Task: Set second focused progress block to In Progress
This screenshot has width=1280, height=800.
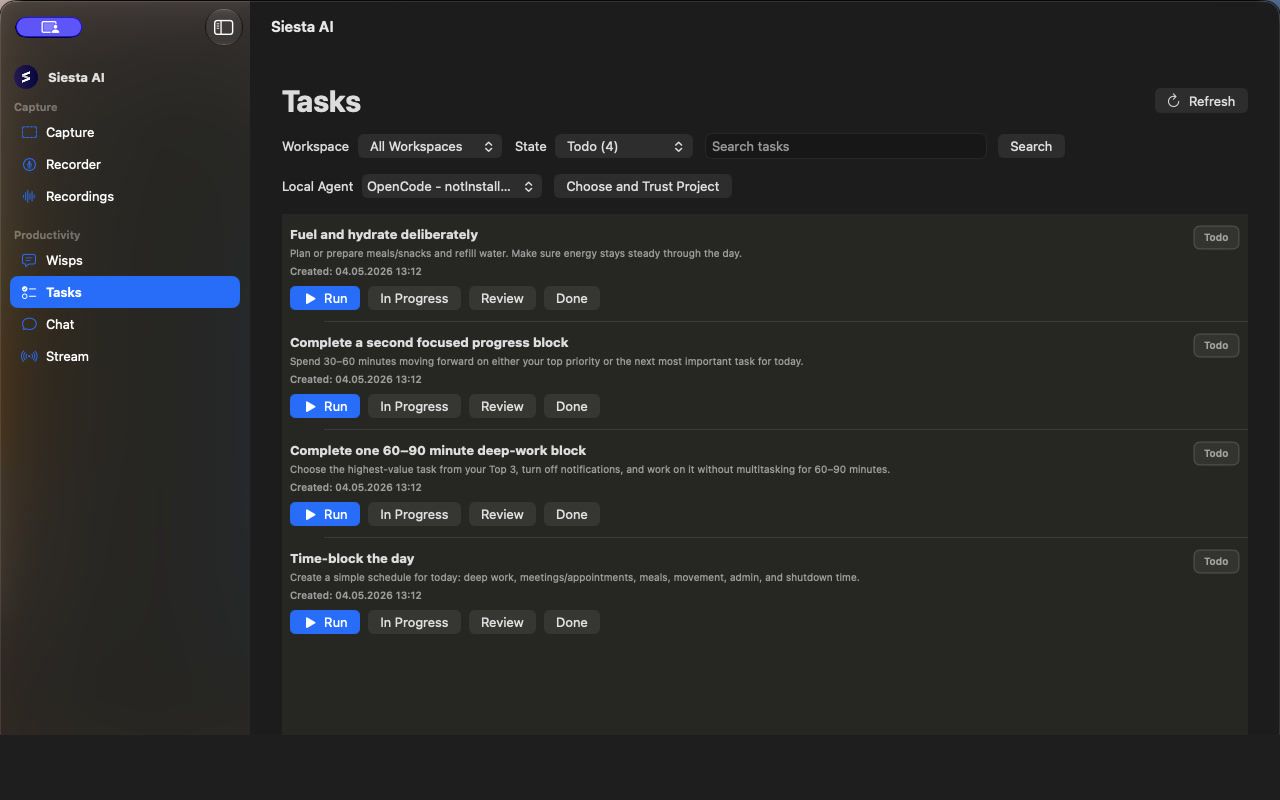Action: point(414,406)
